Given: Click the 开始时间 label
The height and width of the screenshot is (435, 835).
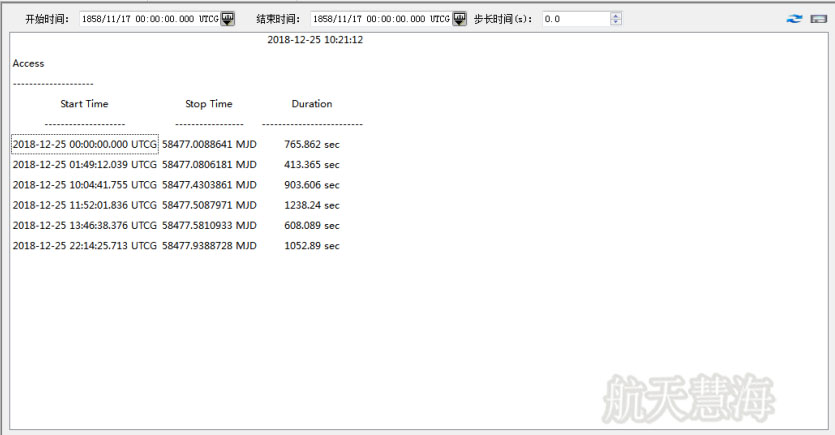Looking at the screenshot, I should coord(47,19).
